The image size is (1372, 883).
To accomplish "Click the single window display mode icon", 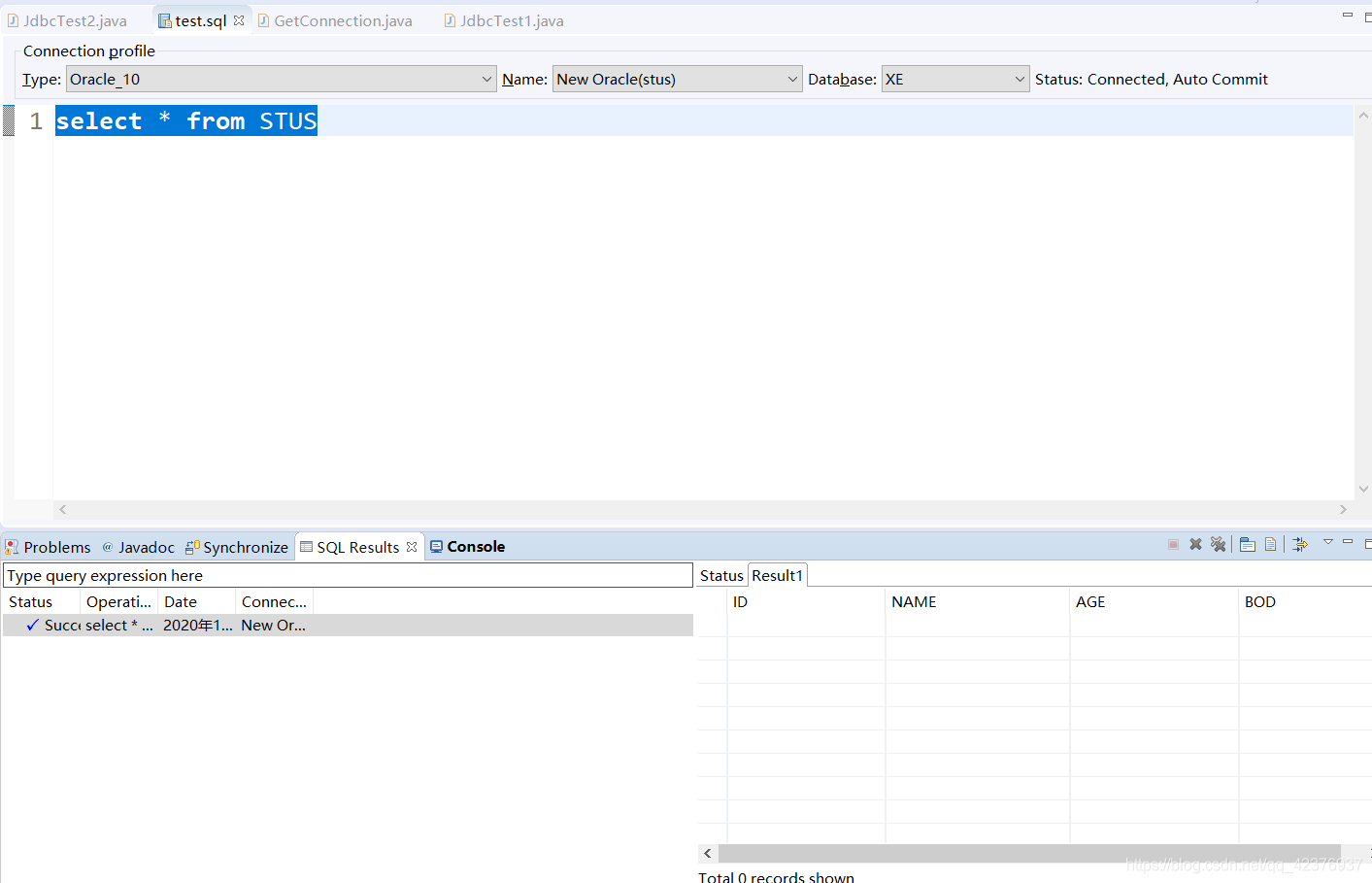I will tap(1248, 545).
